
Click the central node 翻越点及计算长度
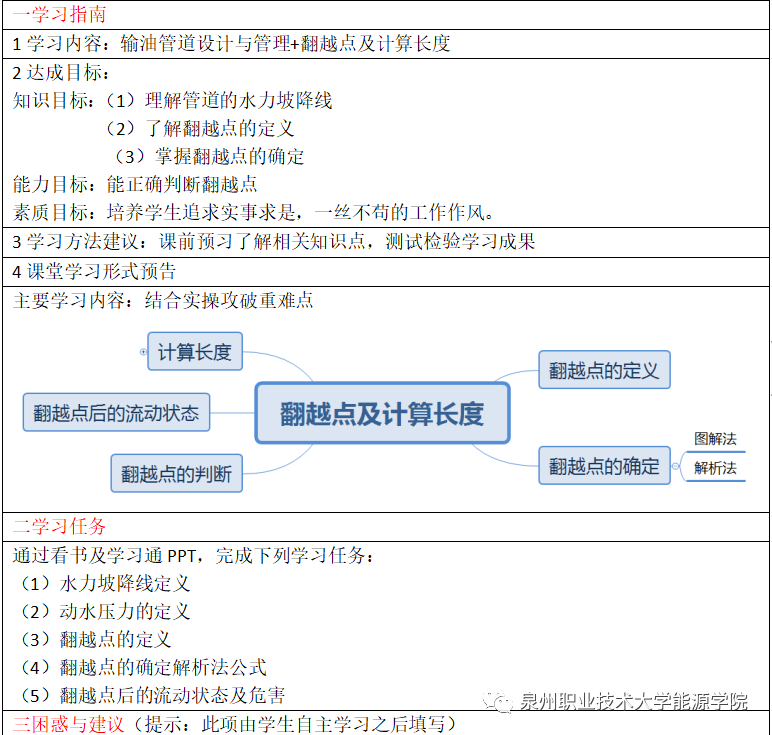point(382,413)
